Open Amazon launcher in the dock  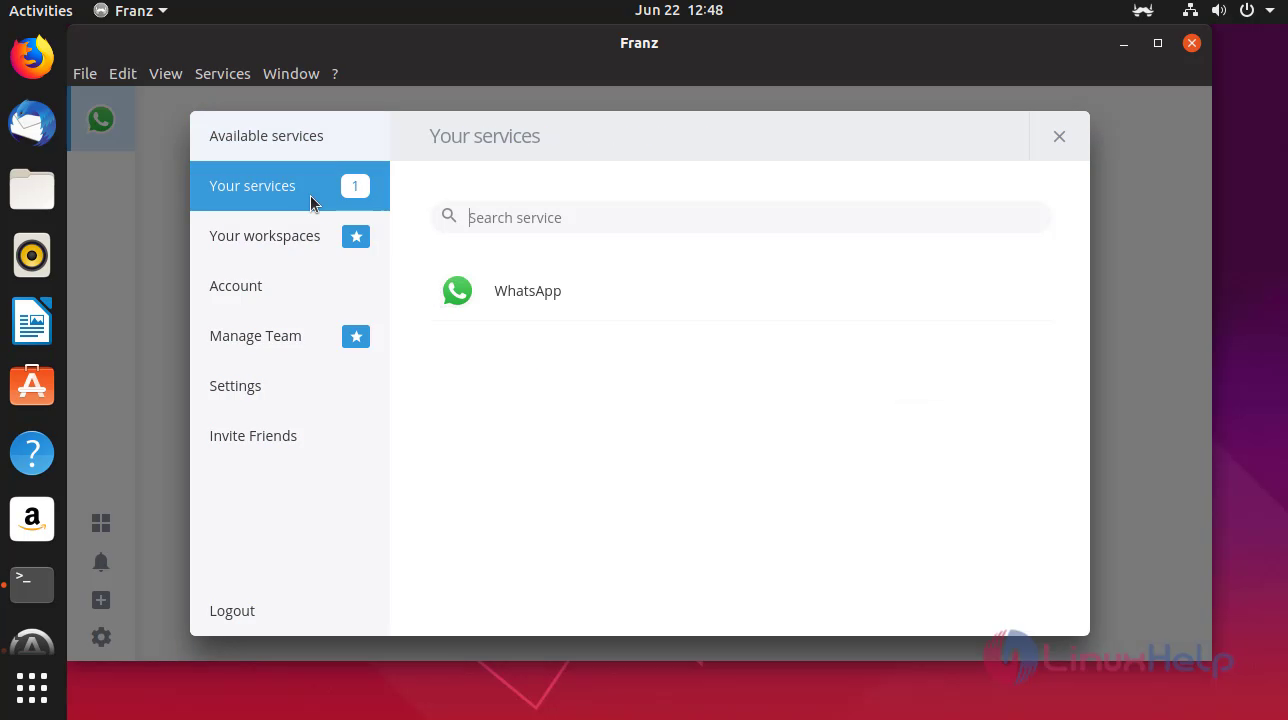point(32,519)
